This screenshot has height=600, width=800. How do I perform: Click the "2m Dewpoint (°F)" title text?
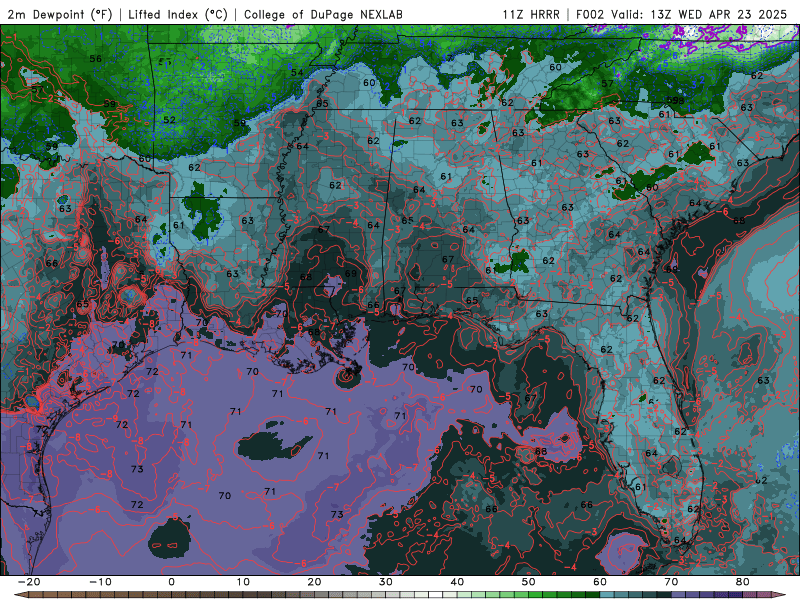[60, 14]
